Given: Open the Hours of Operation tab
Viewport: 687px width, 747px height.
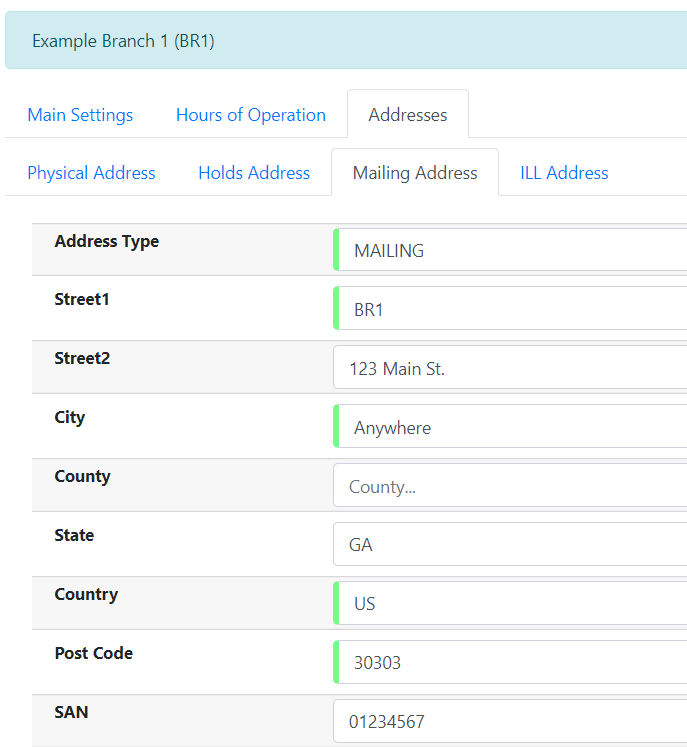Looking at the screenshot, I should coord(250,115).
